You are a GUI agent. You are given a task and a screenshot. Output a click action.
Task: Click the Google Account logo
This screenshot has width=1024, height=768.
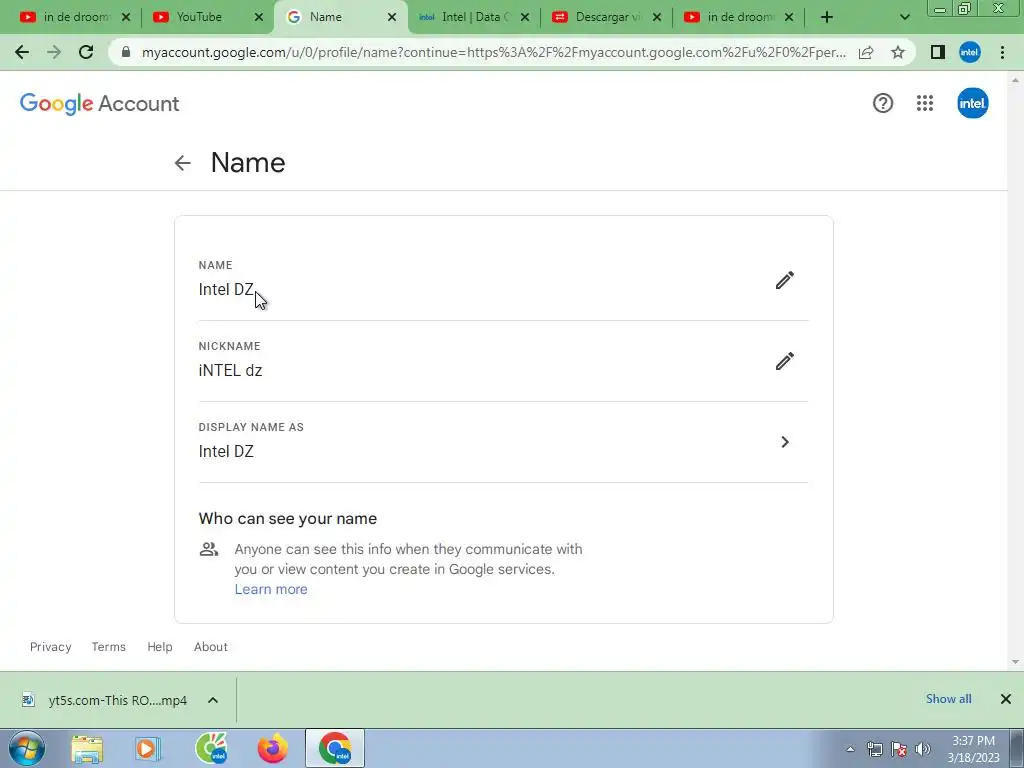pos(99,104)
